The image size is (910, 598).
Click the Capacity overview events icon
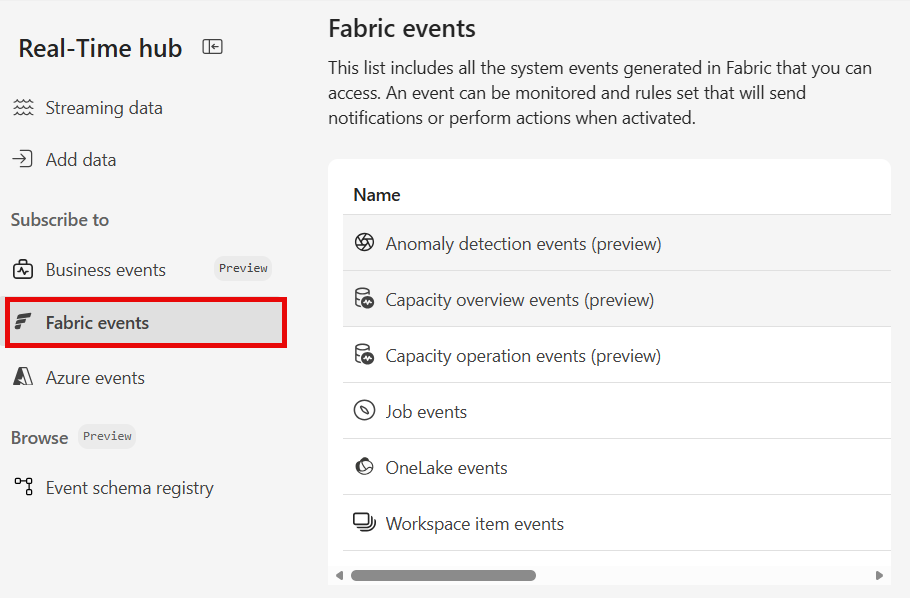(364, 298)
